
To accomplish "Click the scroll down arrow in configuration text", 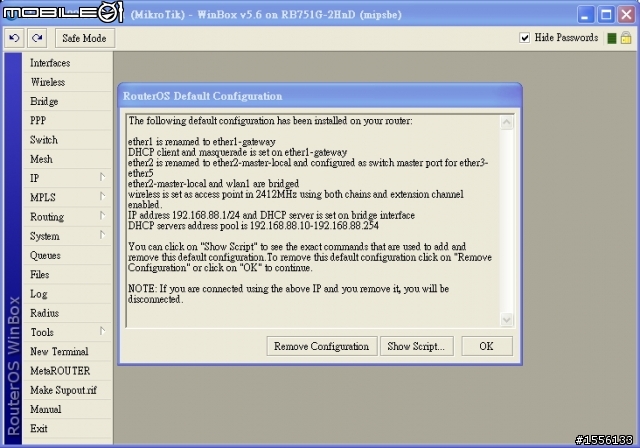I will pyautogui.click(x=507, y=319).
